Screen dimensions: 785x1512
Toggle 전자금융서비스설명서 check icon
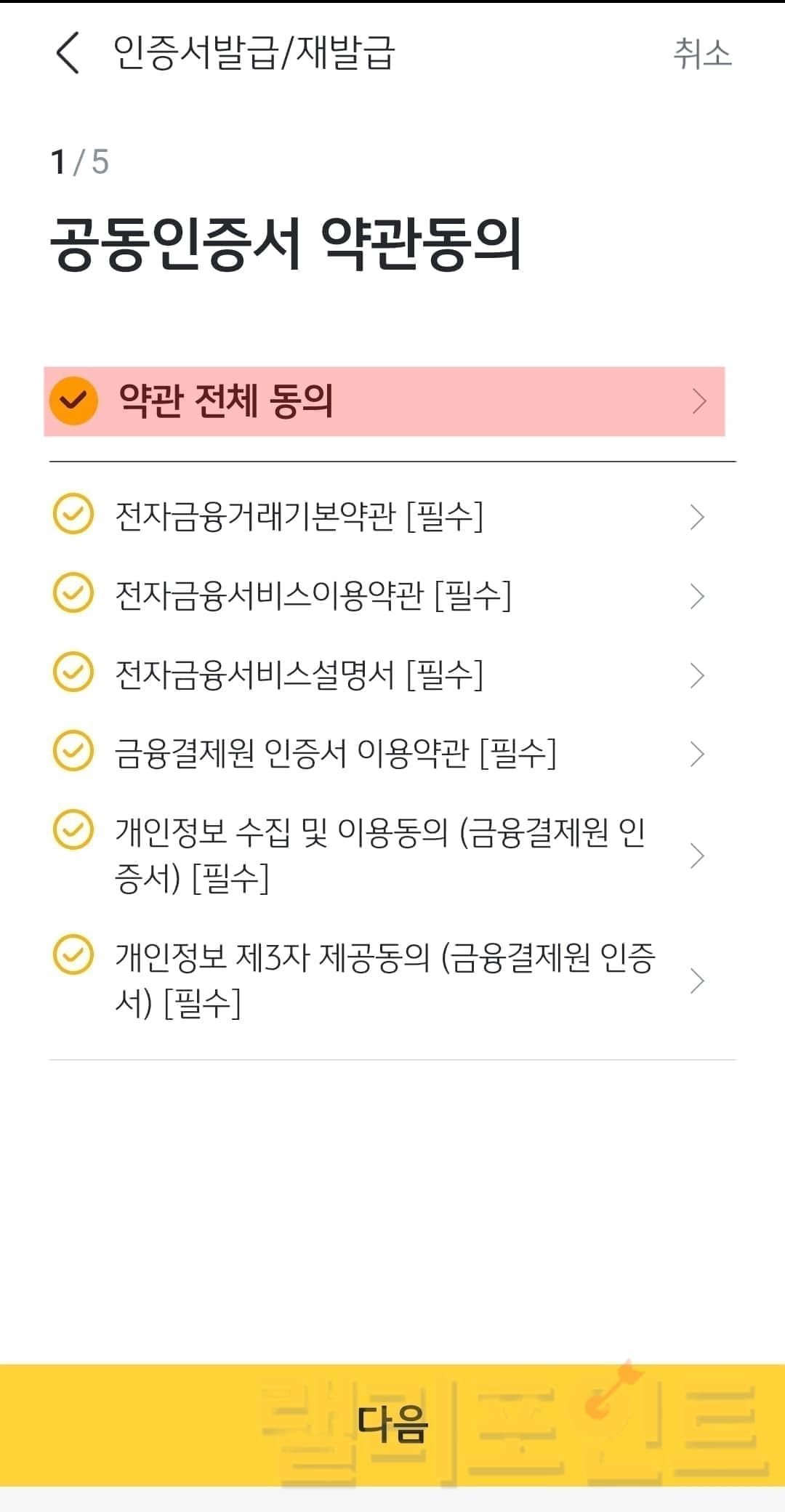pos(73,672)
